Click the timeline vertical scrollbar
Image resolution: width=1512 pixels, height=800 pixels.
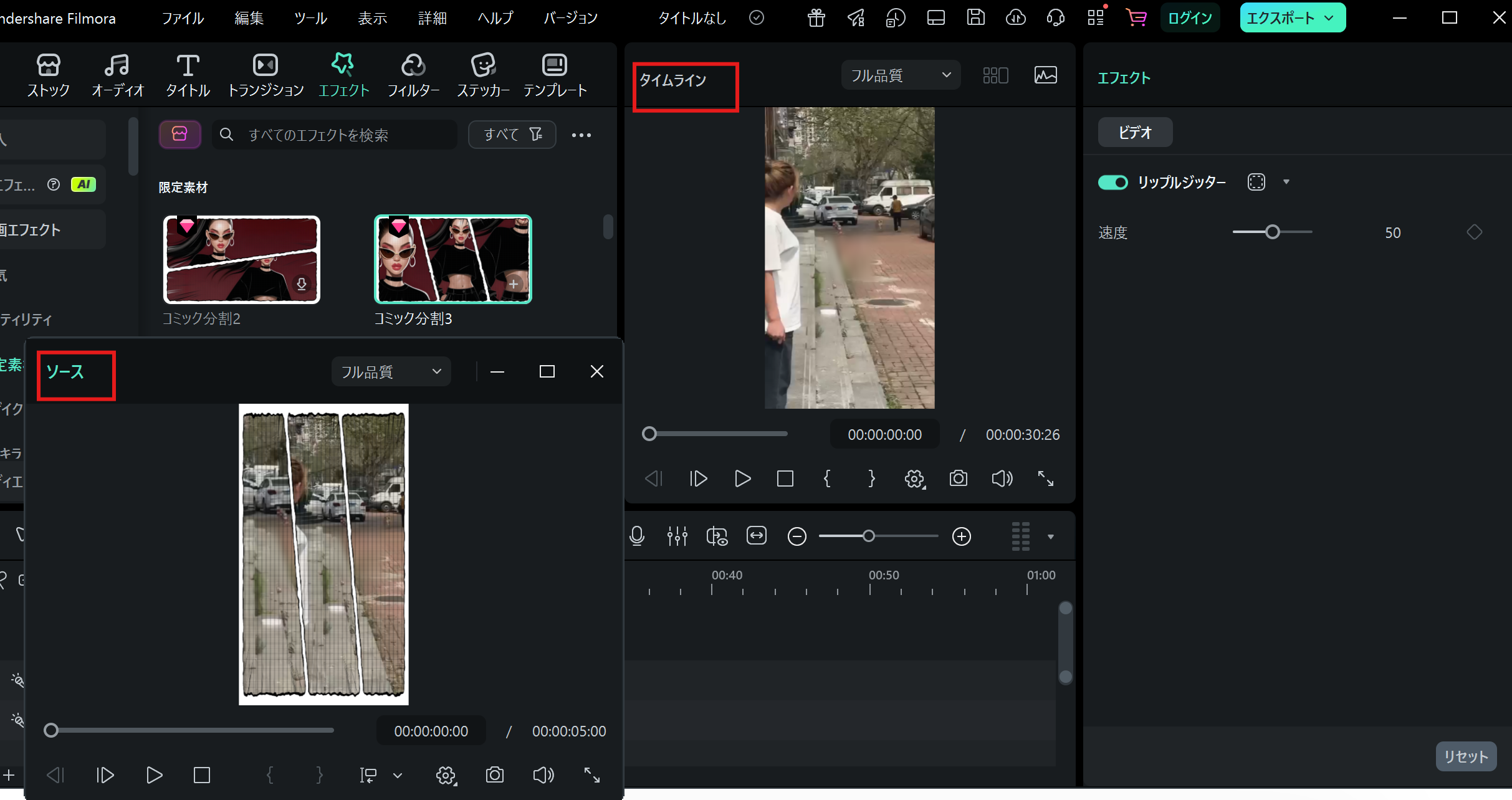[x=1066, y=642]
